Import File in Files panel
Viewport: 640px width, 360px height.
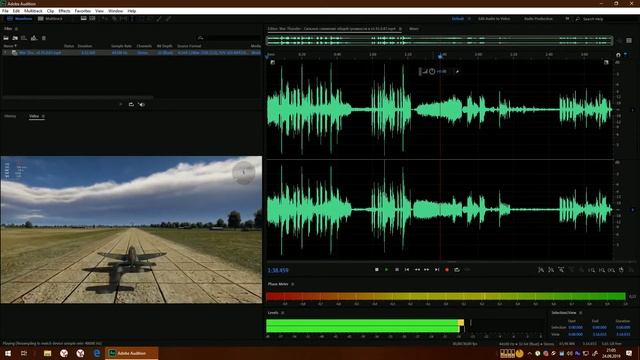(15, 38)
